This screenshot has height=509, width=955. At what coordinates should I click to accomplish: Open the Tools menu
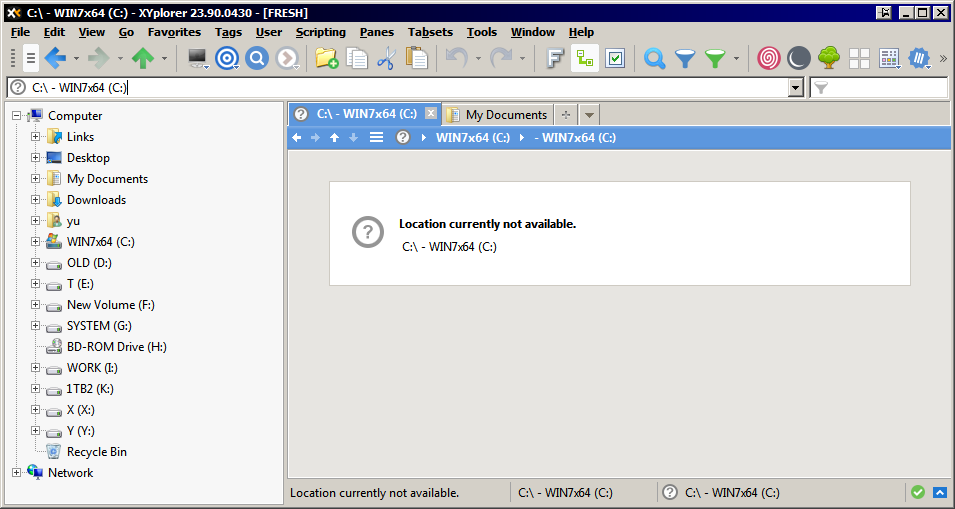pyautogui.click(x=482, y=32)
